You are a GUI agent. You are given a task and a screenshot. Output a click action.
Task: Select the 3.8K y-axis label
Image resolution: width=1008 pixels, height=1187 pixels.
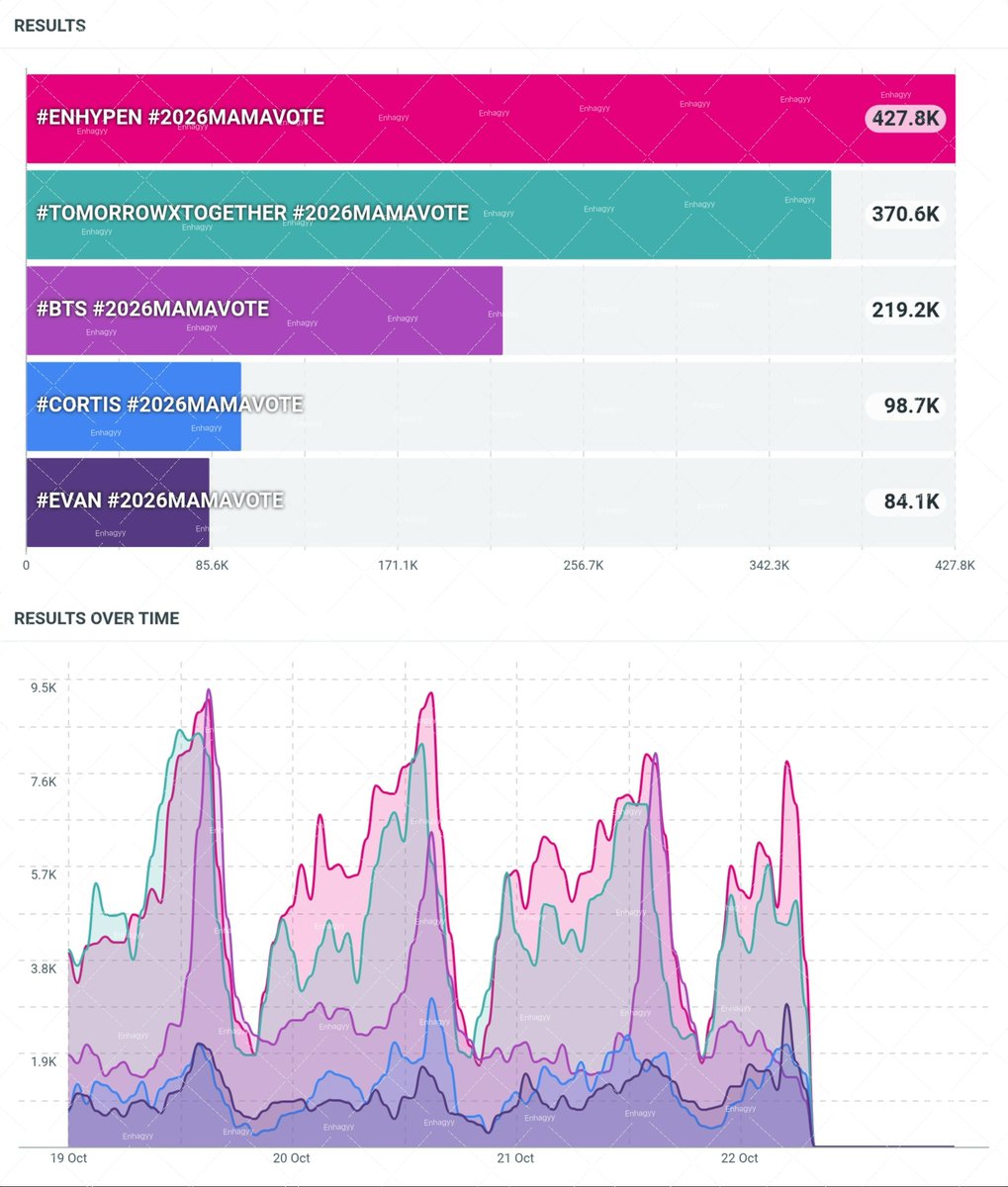(x=45, y=968)
